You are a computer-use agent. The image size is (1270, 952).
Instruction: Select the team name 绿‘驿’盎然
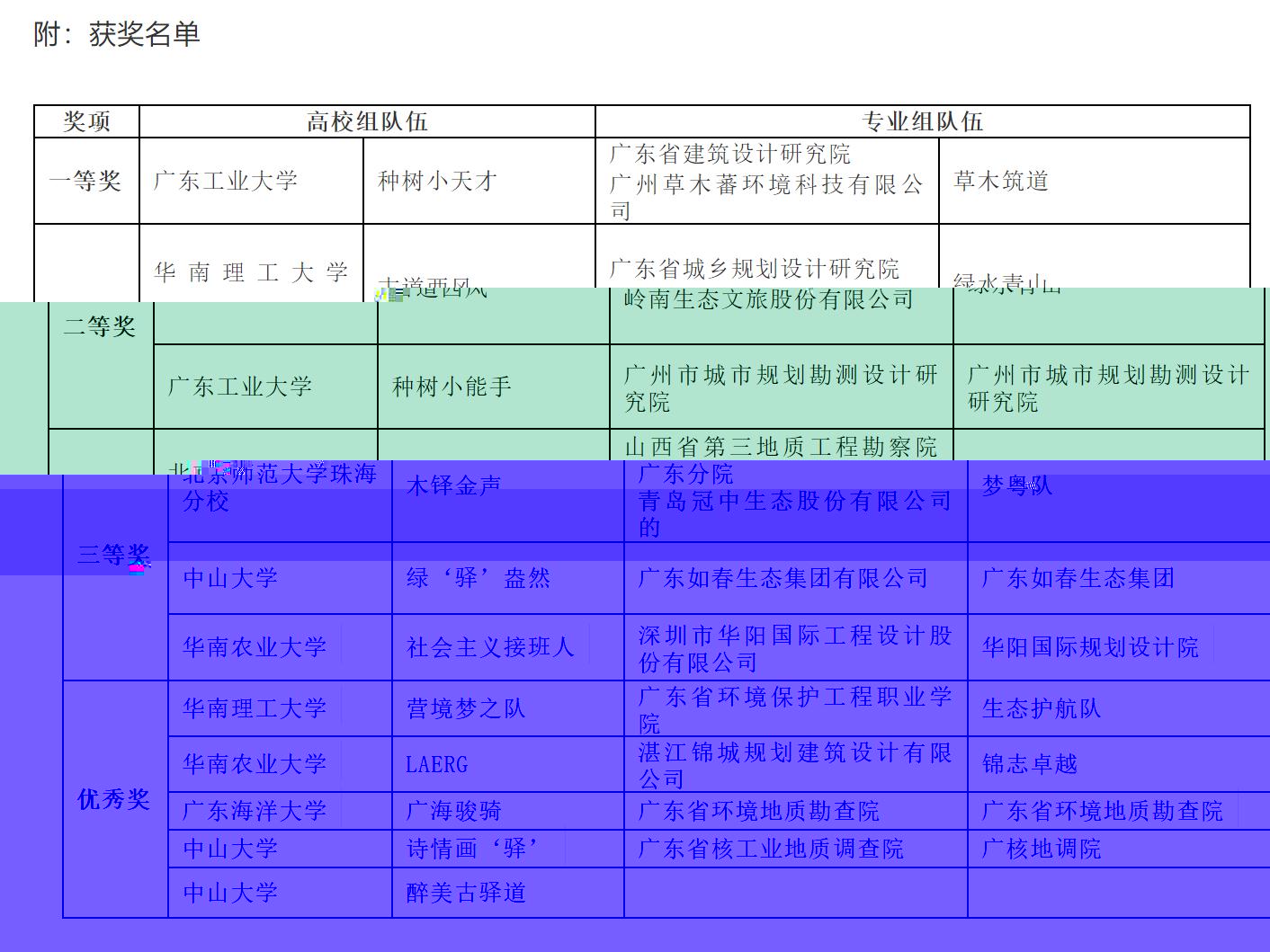pos(478,578)
